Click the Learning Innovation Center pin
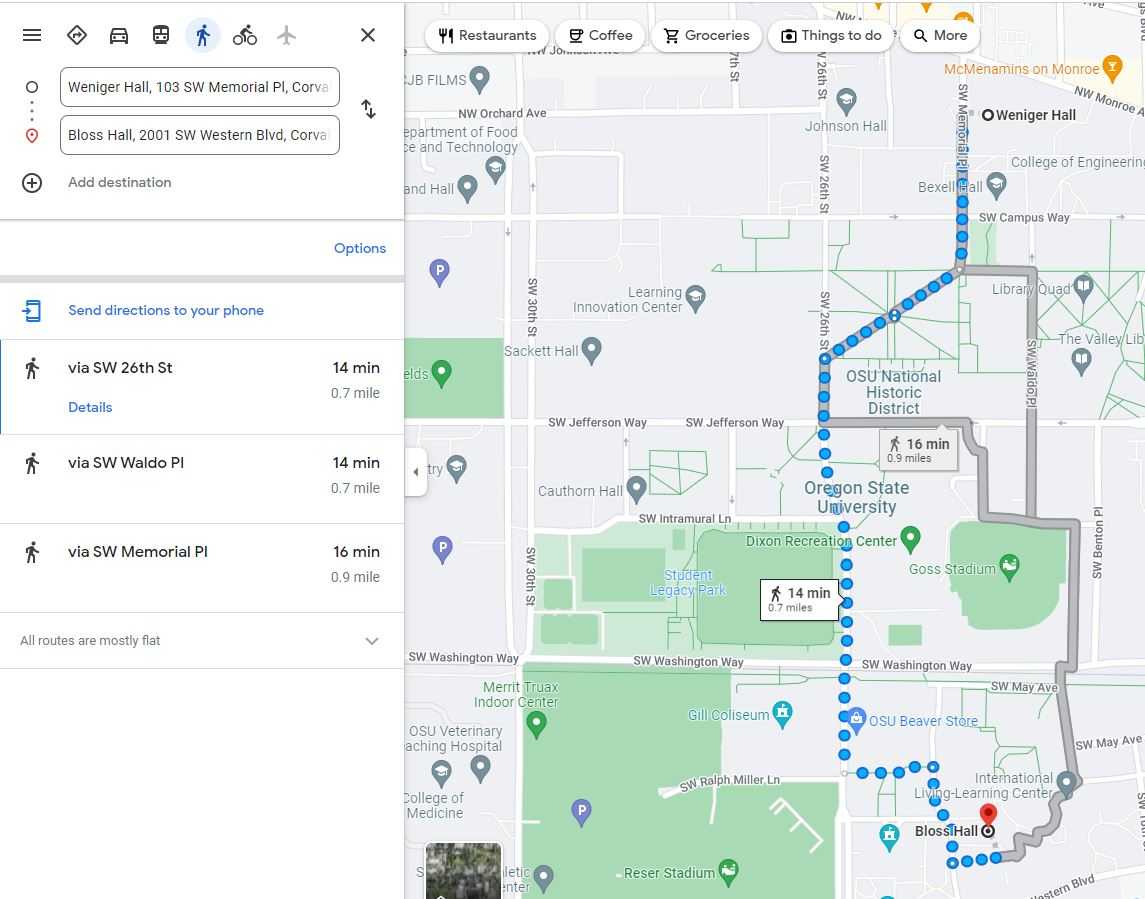Image resolution: width=1145 pixels, height=899 pixels. click(x=696, y=298)
